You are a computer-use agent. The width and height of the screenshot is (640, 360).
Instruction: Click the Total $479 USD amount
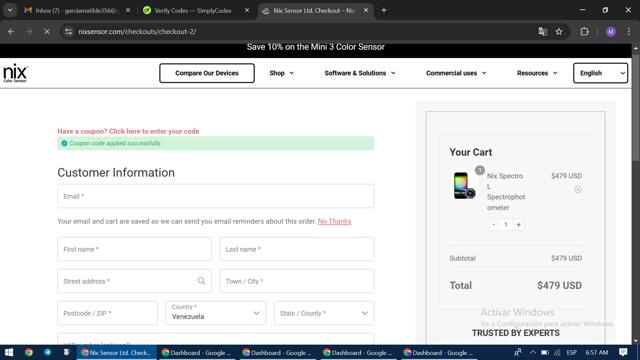pos(559,285)
